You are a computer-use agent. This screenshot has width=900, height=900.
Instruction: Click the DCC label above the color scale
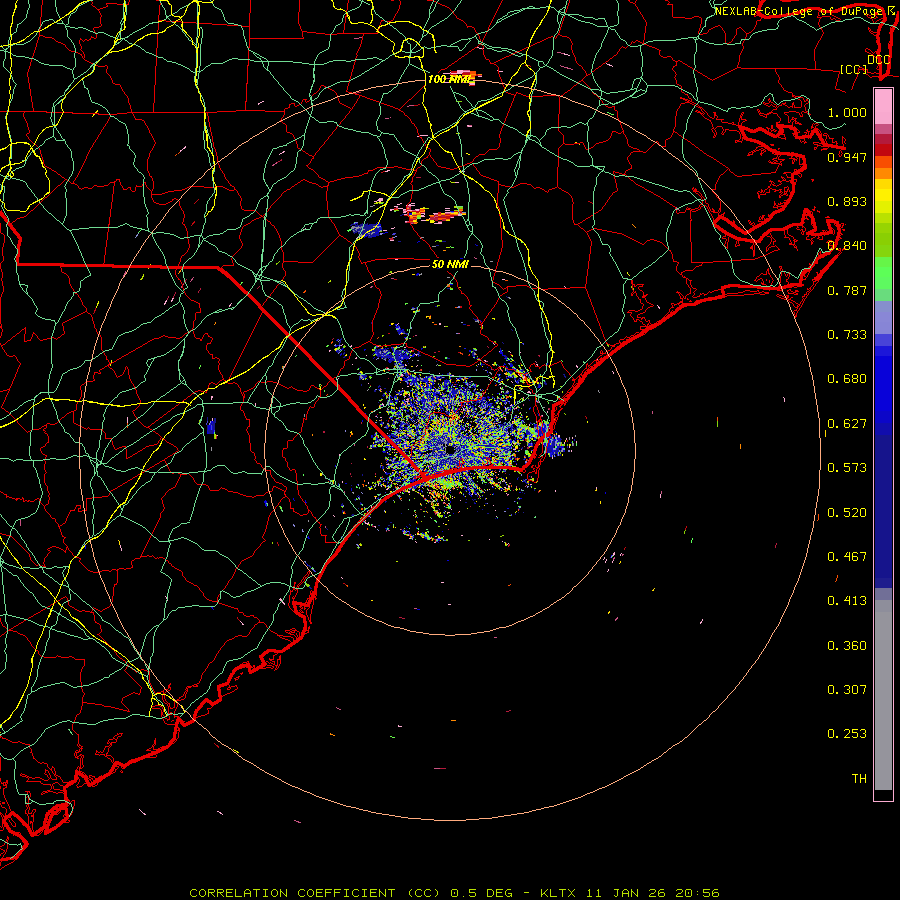[878, 59]
